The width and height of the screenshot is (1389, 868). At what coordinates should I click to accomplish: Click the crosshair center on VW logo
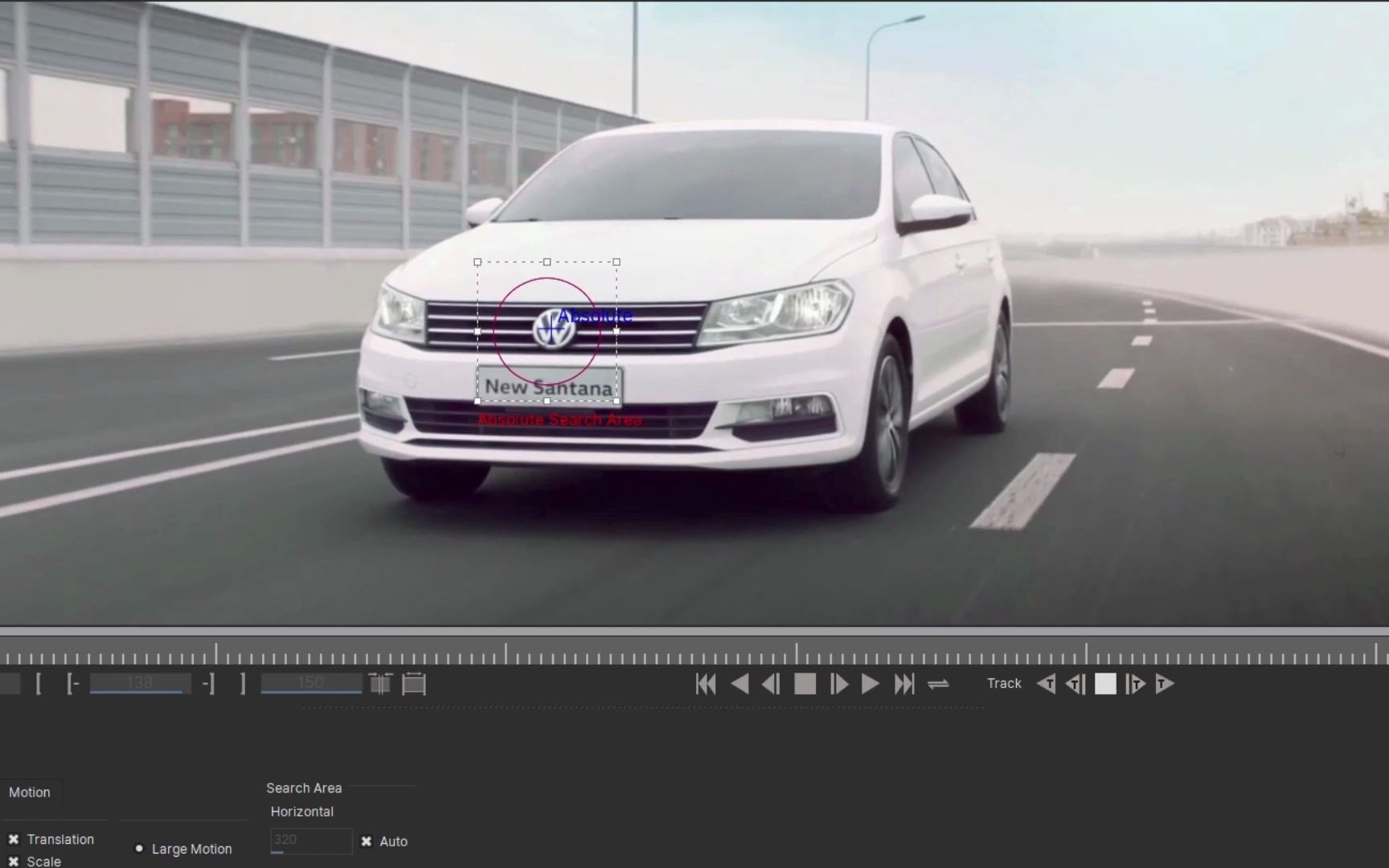tap(551, 329)
